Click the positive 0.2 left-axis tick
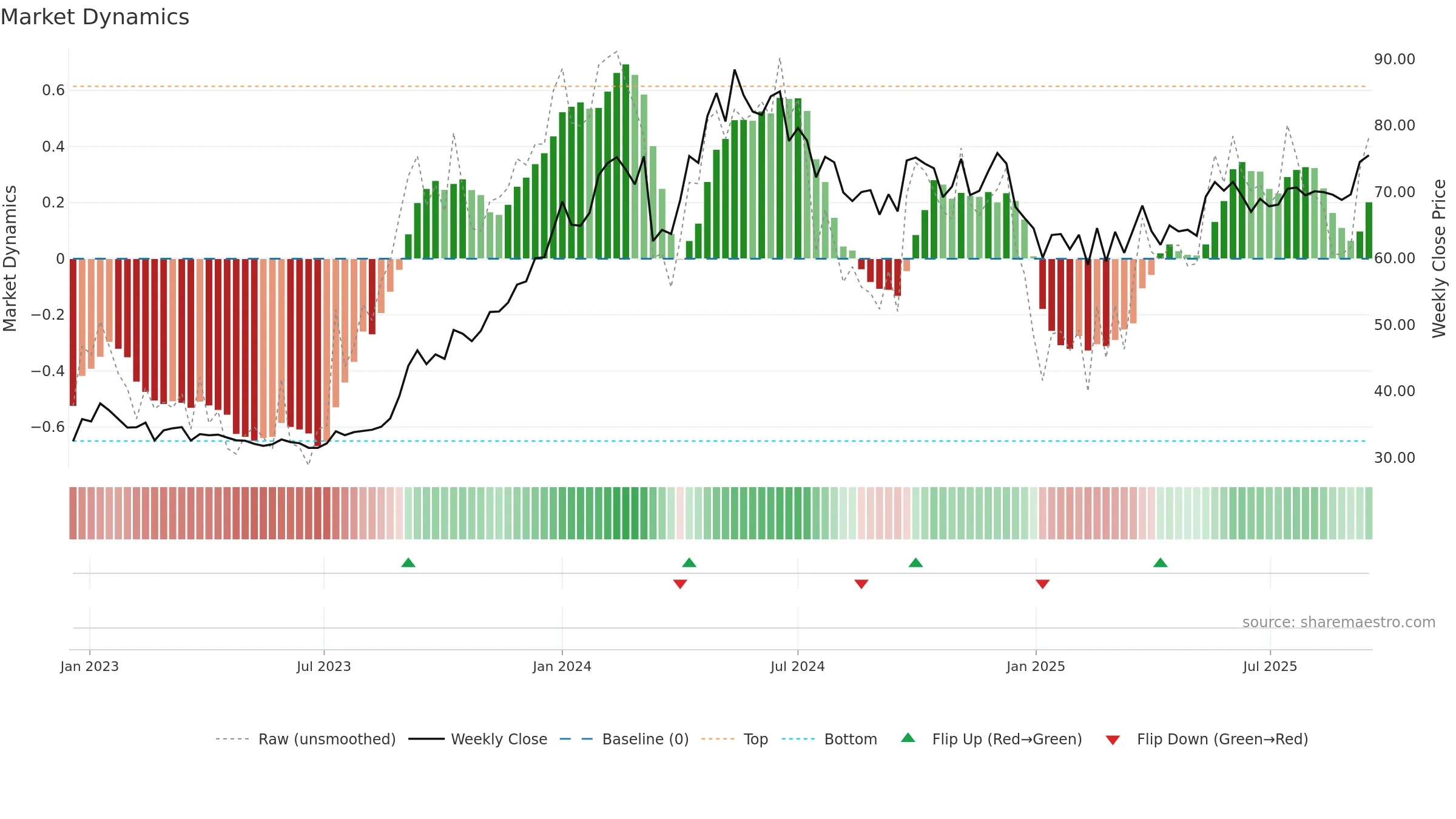Image resolution: width=1456 pixels, height=819 pixels. tap(53, 203)
